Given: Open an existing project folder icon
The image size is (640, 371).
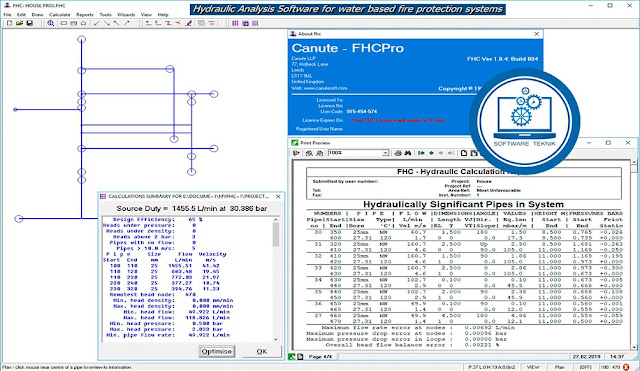Looking at the screenshot, I should [19, 23].
